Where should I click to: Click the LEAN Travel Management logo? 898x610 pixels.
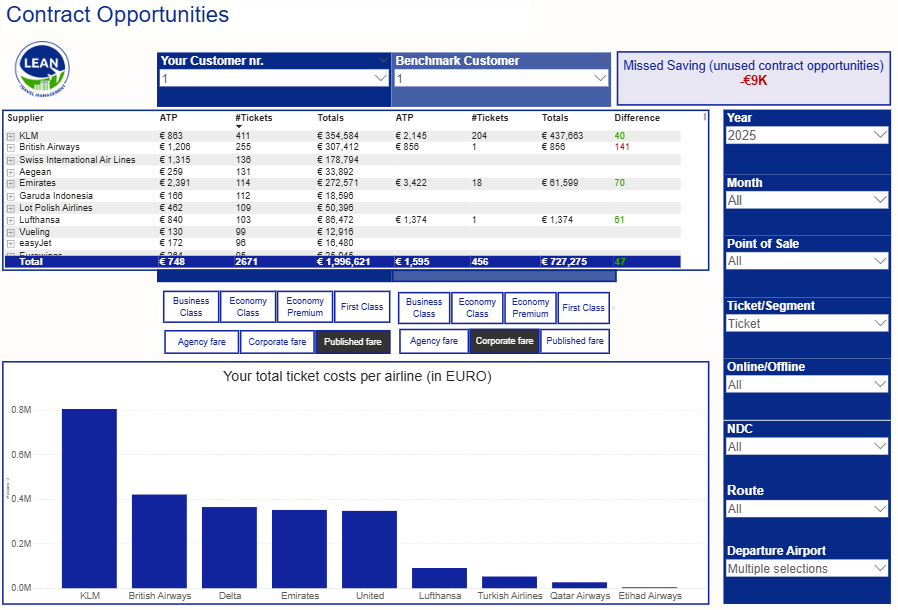(42, 69)
